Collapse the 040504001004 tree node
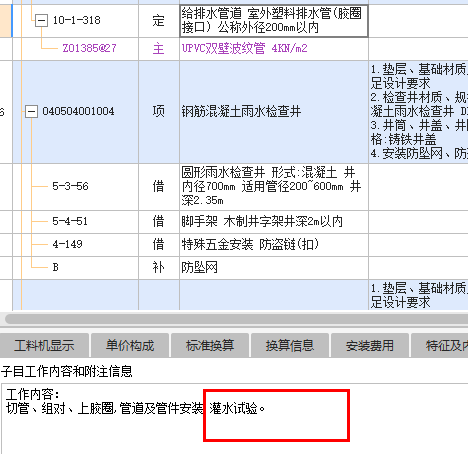468x454 pixels. pos(31,111)
